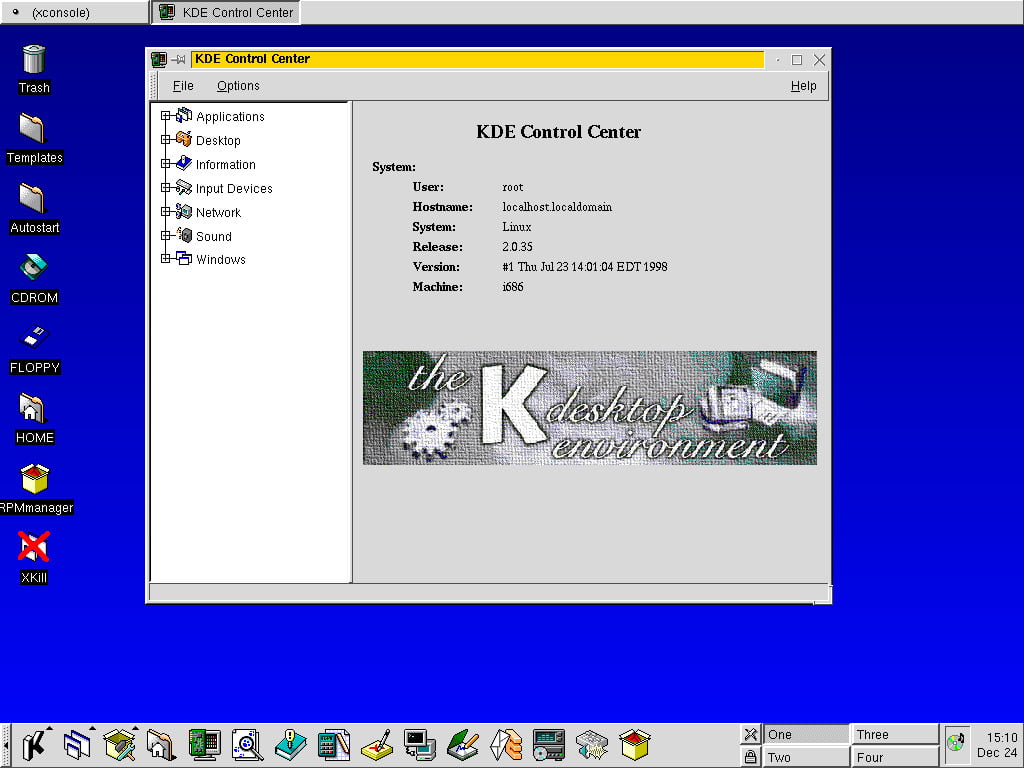
Task: Switch to virtual desktop Three
Action: [x=895, y=734]
